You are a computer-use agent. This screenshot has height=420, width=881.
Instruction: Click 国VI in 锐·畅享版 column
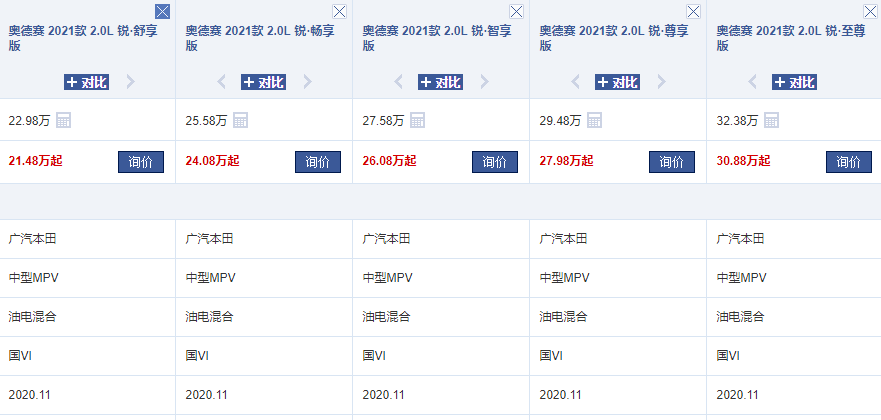(197, 355)
